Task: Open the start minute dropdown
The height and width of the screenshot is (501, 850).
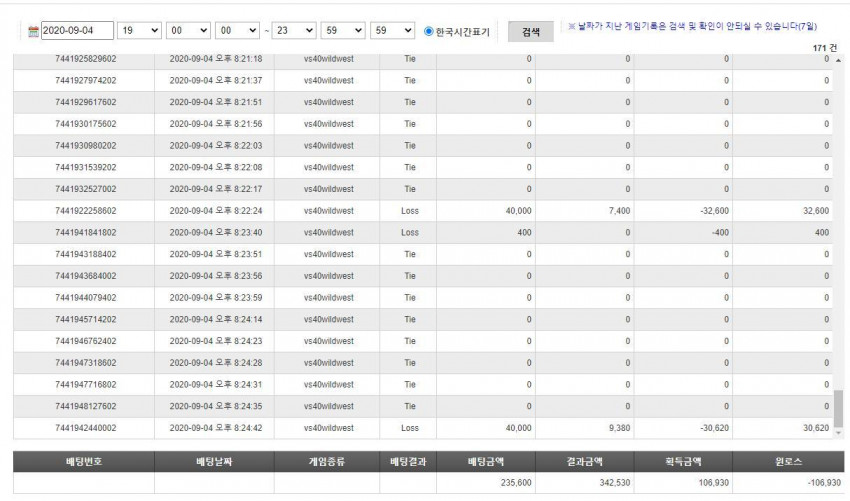Action: point(188,30)
